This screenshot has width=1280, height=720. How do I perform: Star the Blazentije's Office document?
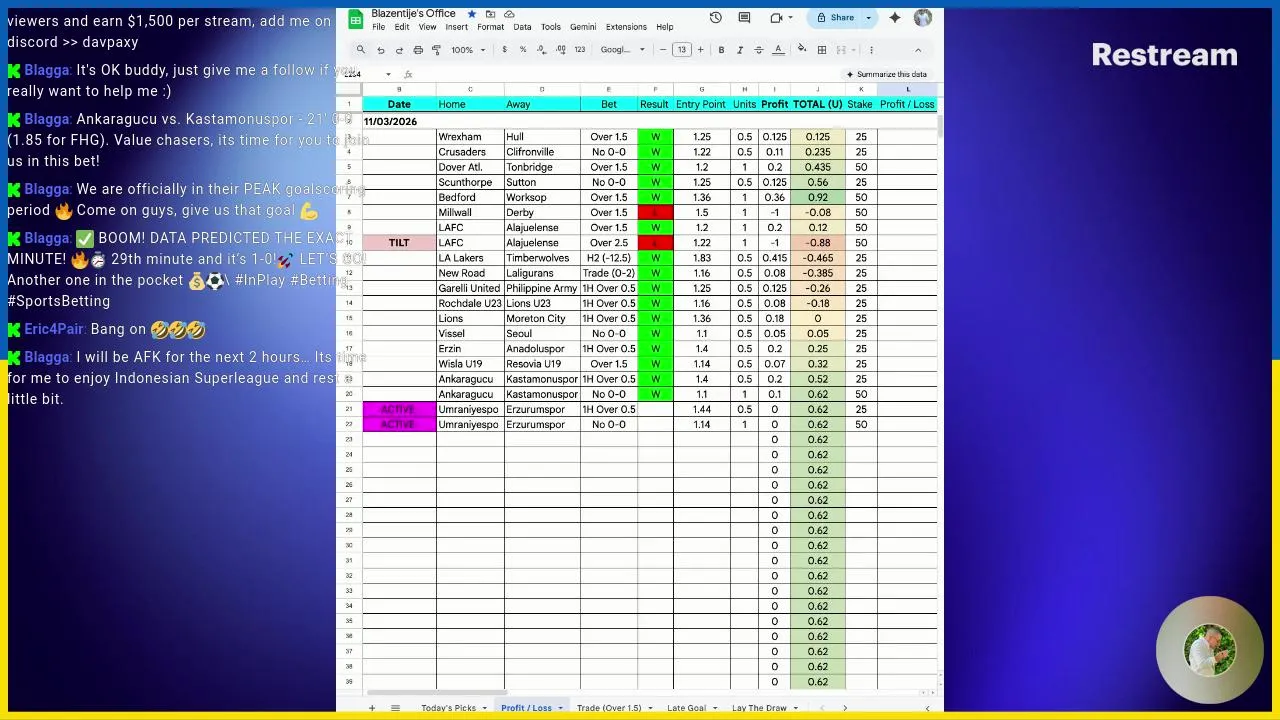pos(471,14)
